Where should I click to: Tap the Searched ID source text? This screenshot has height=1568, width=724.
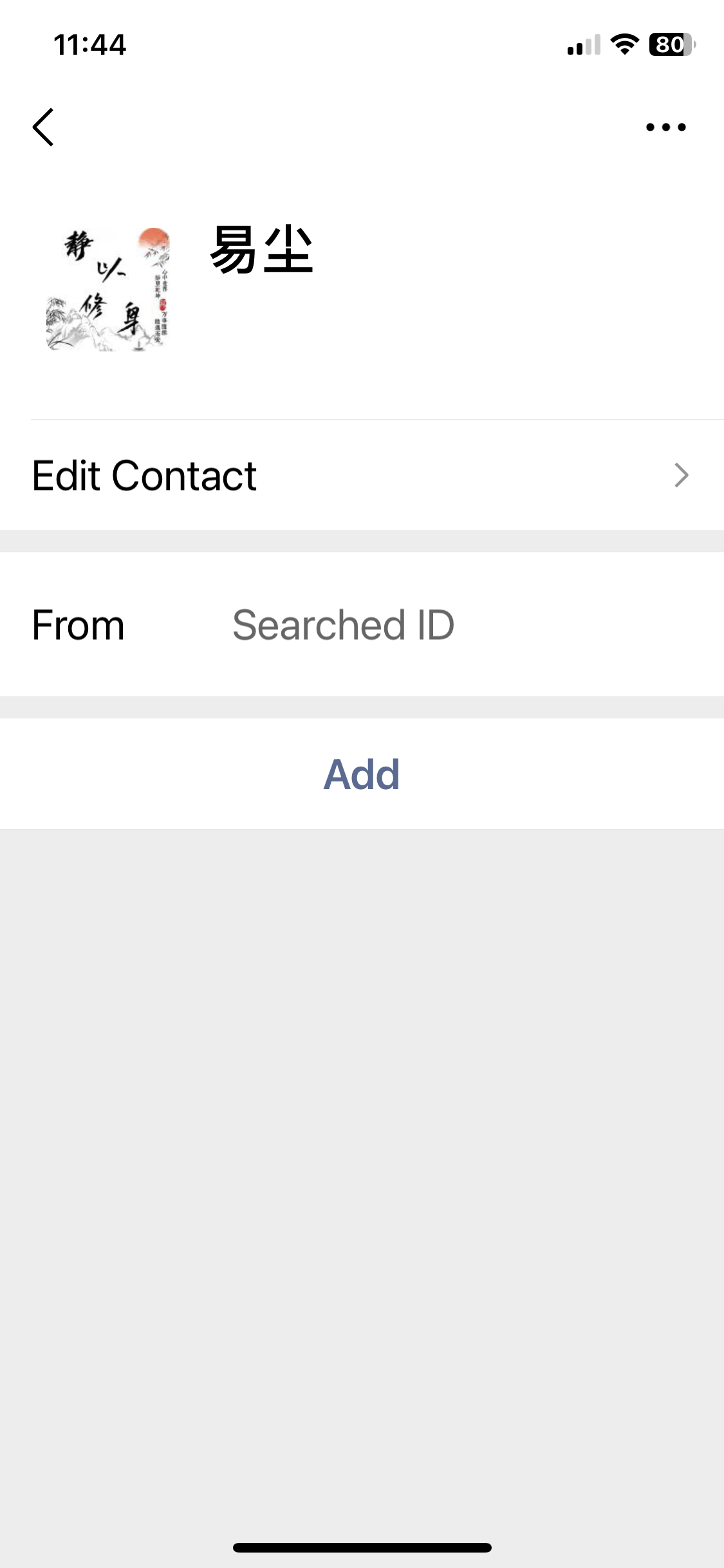pyautogui.click(x=343, y=625)
